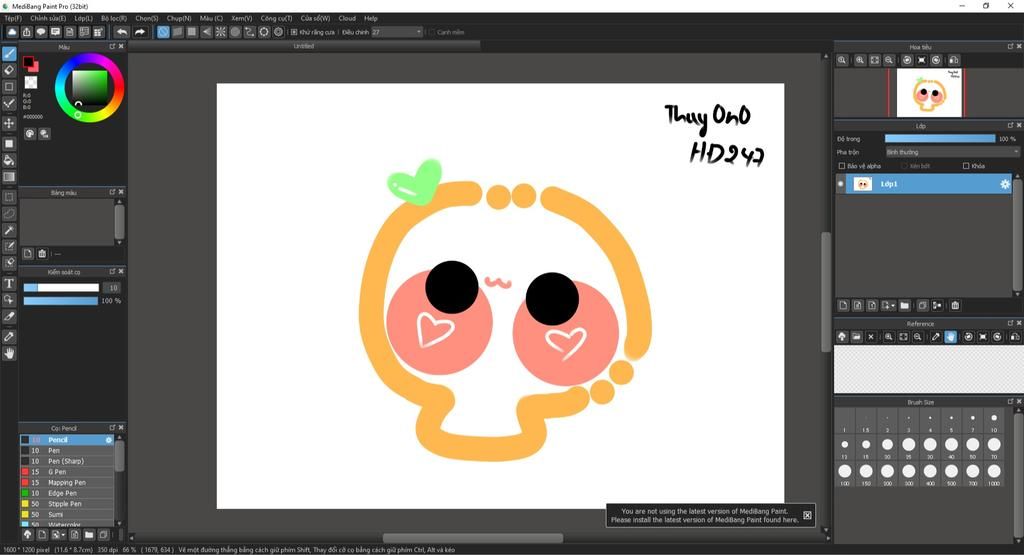
Task: Select the Brush tool in the left toolbar
Action: coord(9,54)
